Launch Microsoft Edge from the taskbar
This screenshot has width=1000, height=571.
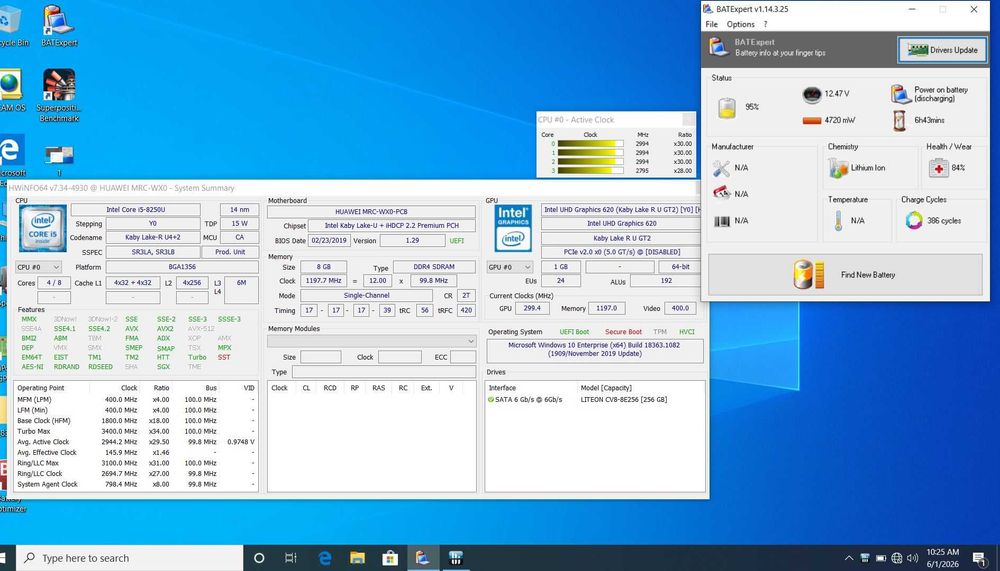pos(325,558)
